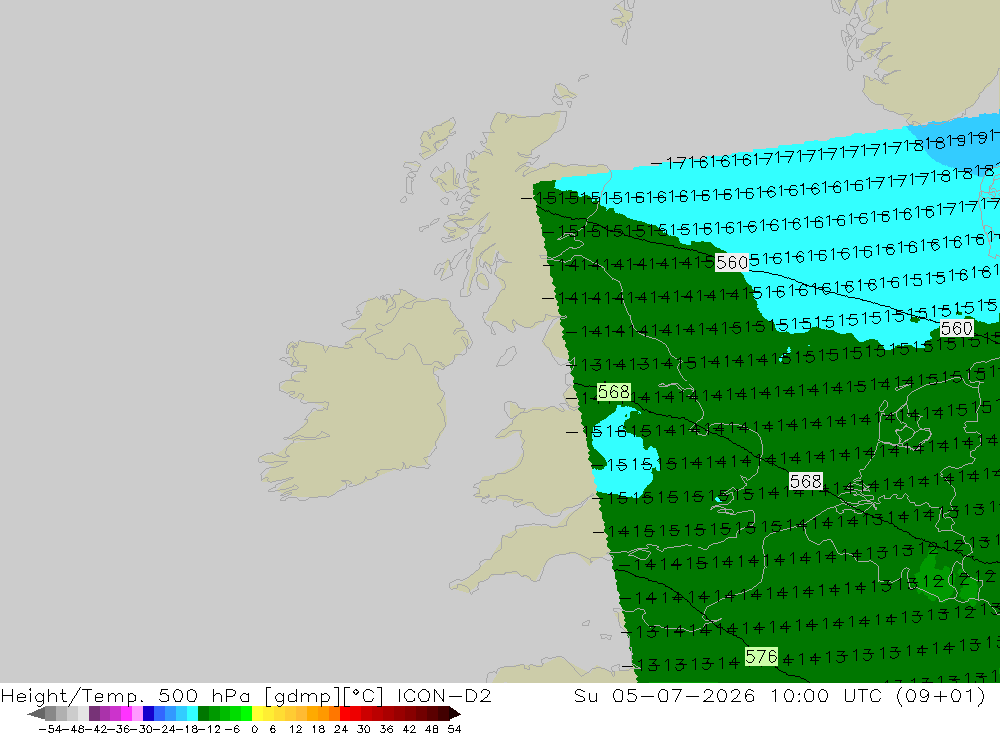Viewport: 1000px width, 733px height.
Task: Click the darkest green swatch on the color scale
Action: [x=203, y=714]
